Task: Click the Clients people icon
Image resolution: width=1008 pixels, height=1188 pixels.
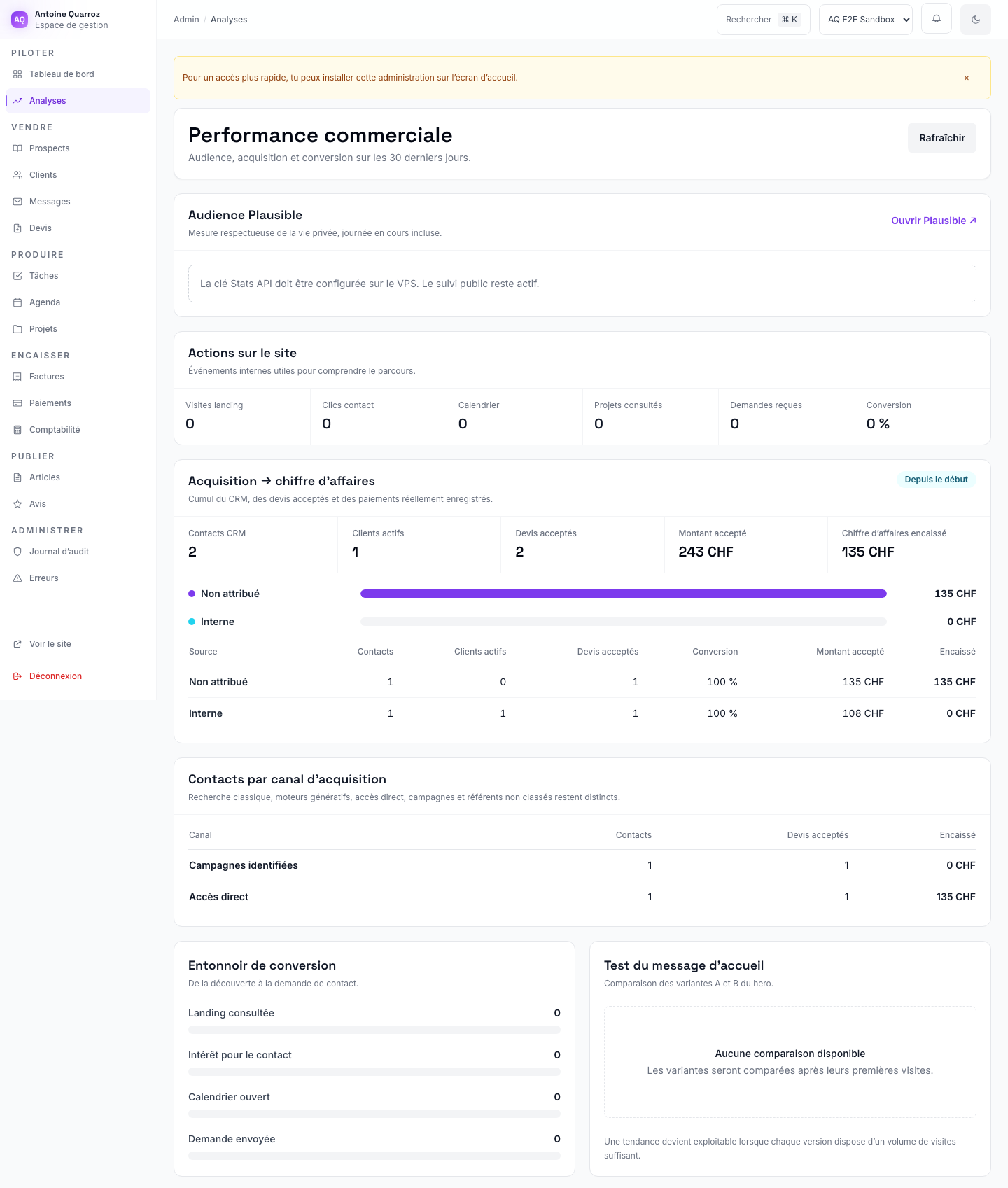Action: [x=17, y=175]
